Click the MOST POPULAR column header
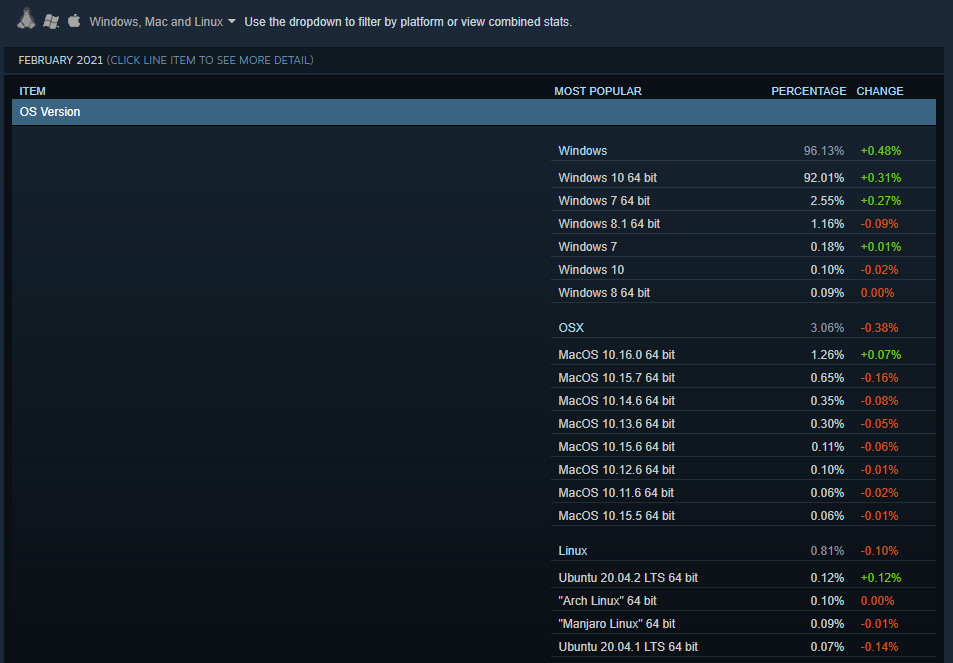 [x=597, y=91]
